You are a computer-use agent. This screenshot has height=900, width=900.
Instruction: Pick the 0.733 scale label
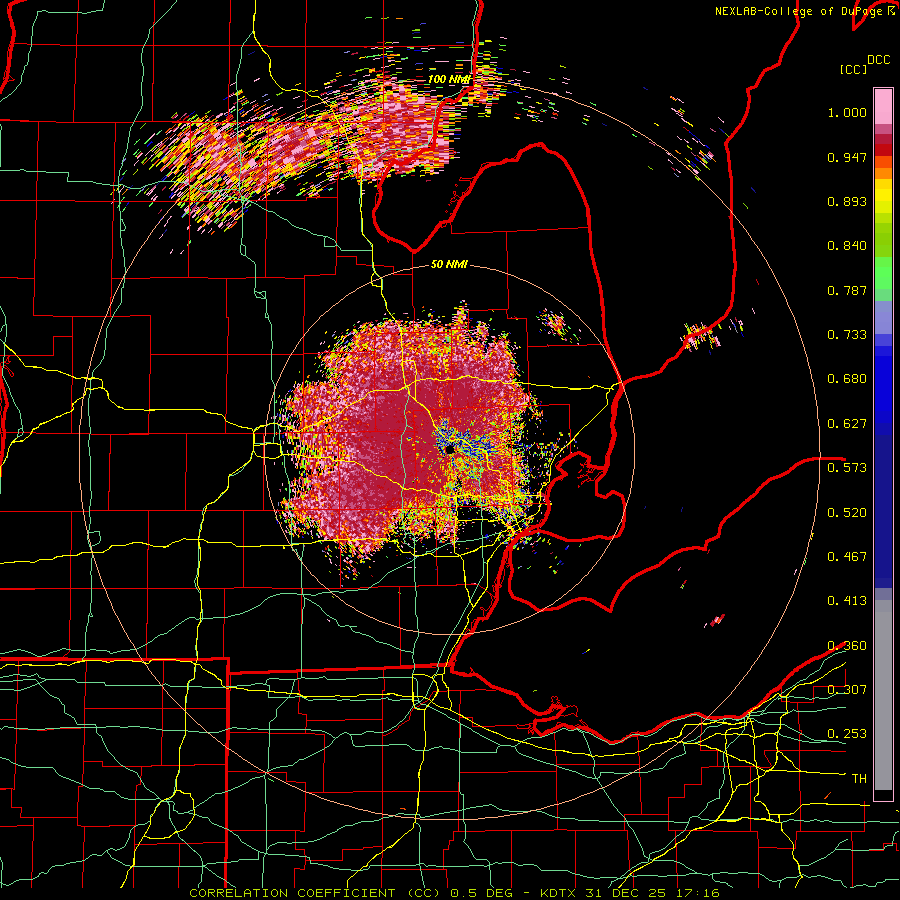click(x=847, y=335)
